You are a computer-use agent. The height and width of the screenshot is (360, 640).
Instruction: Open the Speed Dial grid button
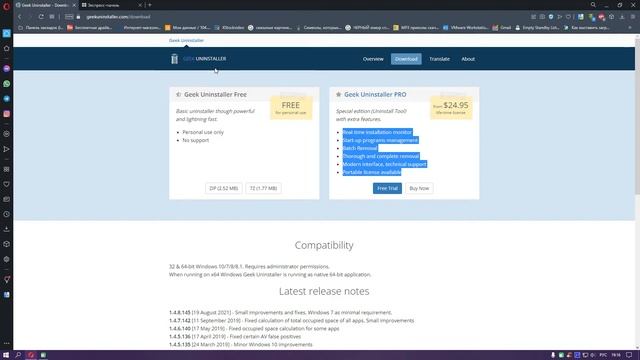pyautogui.click(x=52, y=17)
